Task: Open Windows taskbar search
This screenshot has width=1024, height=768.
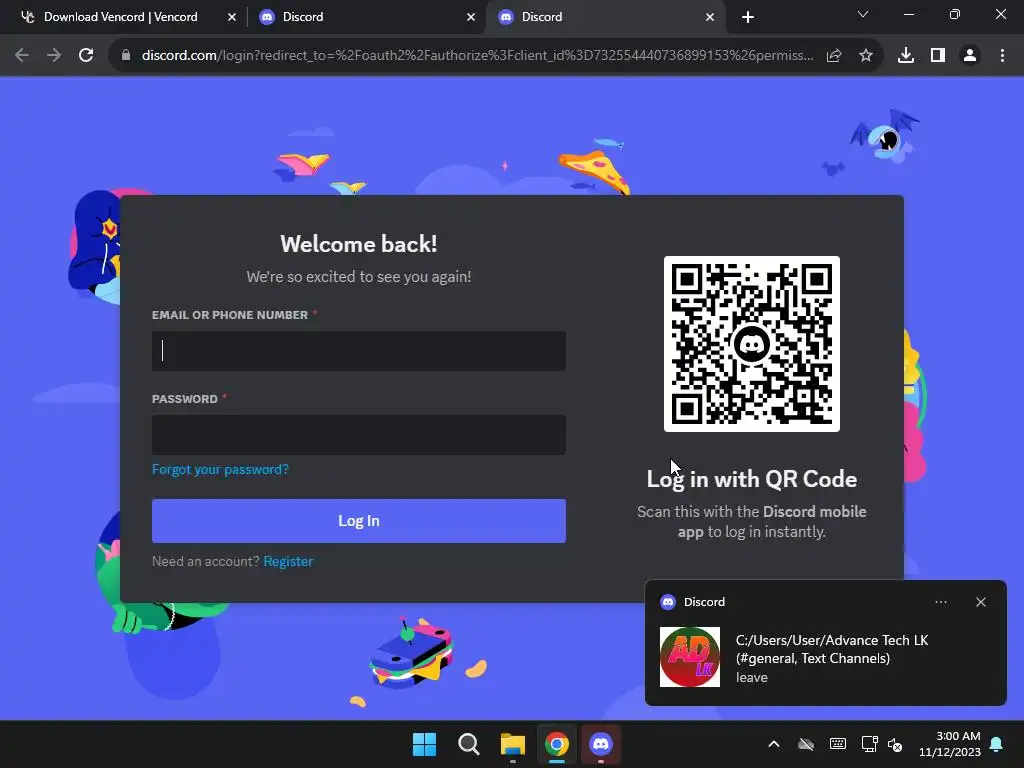Action: coord(468,744)
